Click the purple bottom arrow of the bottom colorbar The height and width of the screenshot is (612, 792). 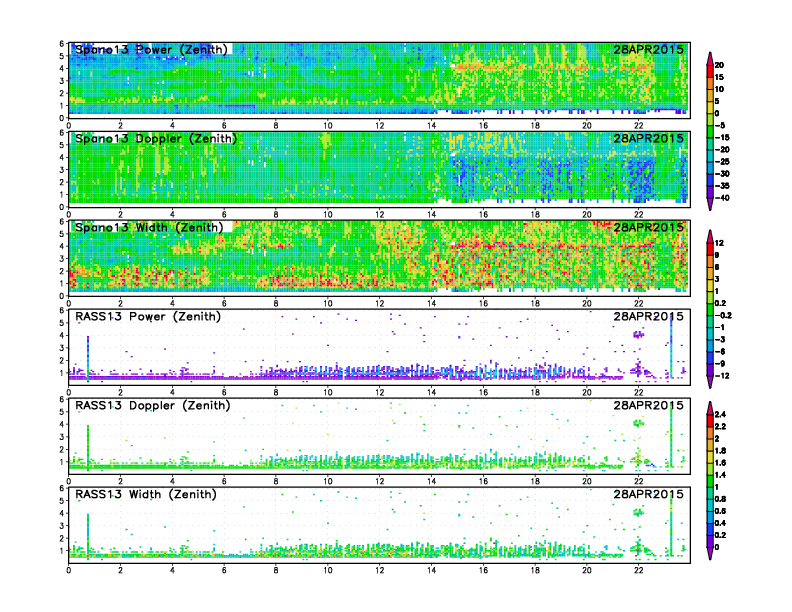pos(709,553)
